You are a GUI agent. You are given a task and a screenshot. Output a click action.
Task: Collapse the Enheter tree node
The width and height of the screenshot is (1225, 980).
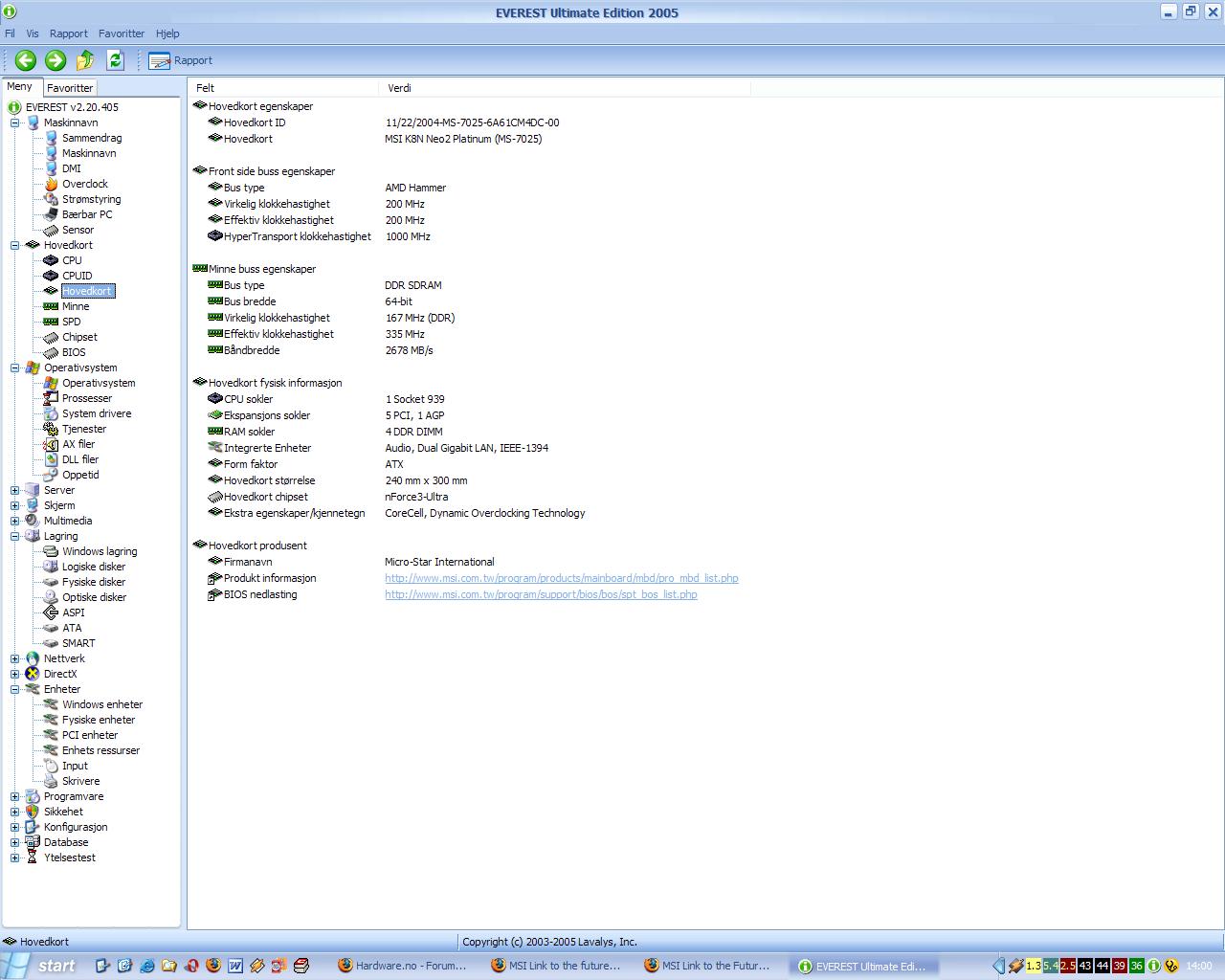click(15, 689)
